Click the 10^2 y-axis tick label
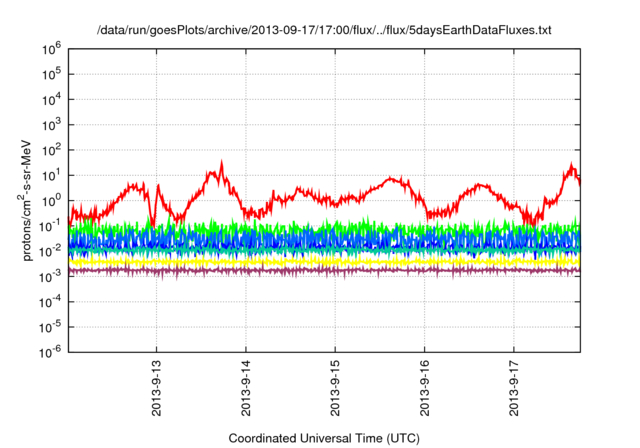The width and height of the screenshot is (640, 448). (x=51, y=150)
